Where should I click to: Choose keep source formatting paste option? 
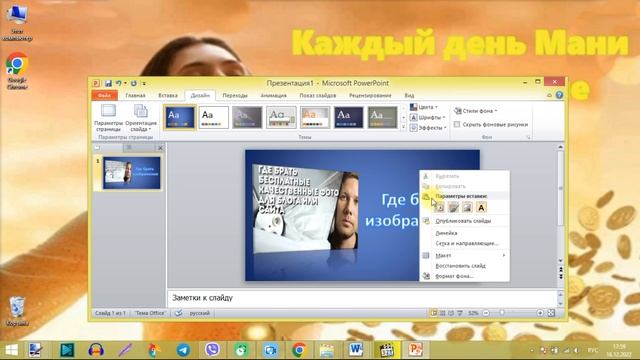point(453,207)
